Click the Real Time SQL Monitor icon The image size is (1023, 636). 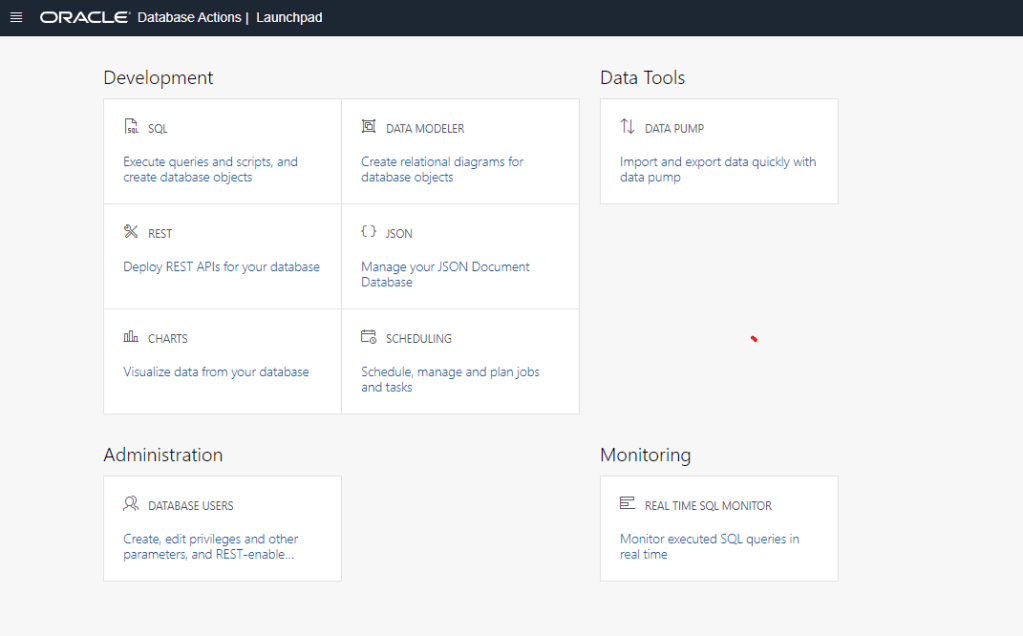tap(627, 504)
